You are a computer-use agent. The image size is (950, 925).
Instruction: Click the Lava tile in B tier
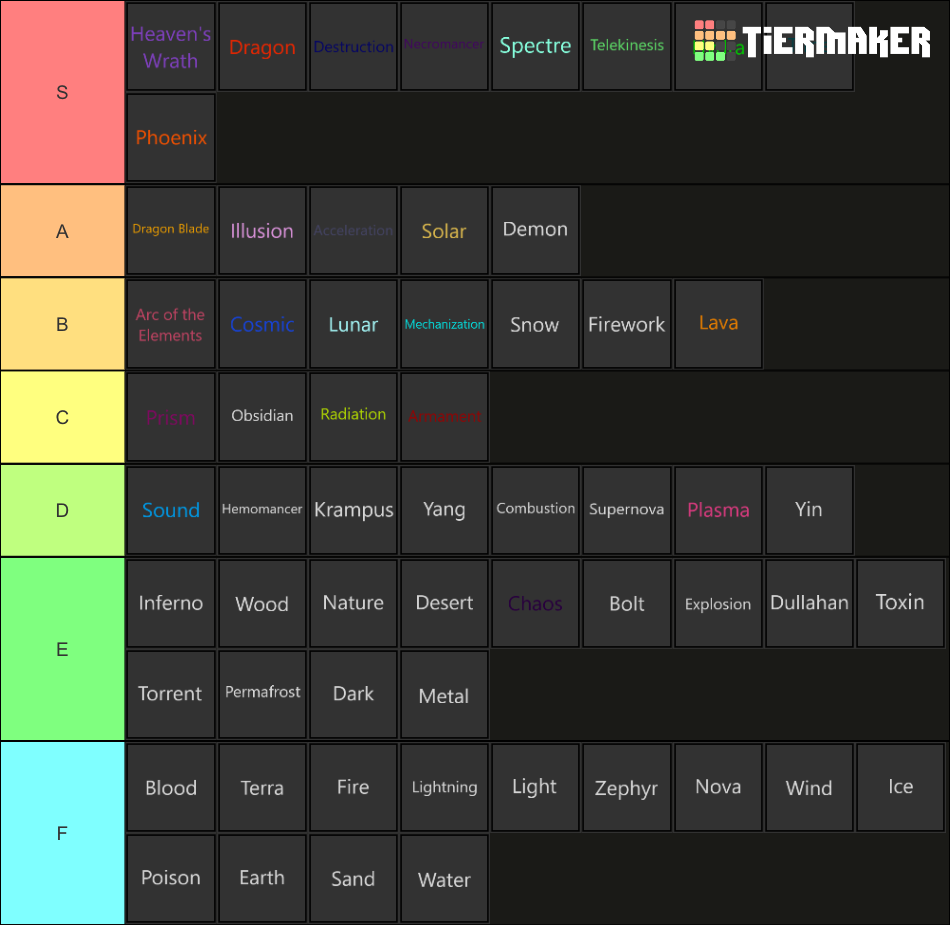point(718,323)
